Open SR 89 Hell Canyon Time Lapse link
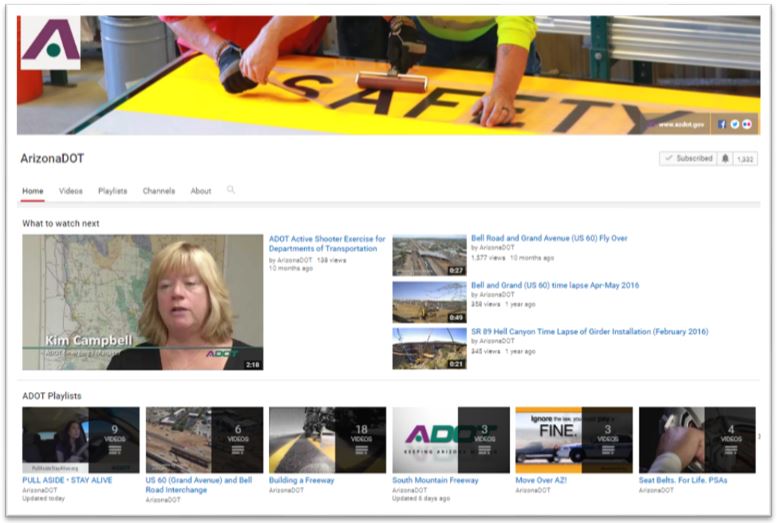This screenshot has height=523, width=777. (x=590, y=332)
